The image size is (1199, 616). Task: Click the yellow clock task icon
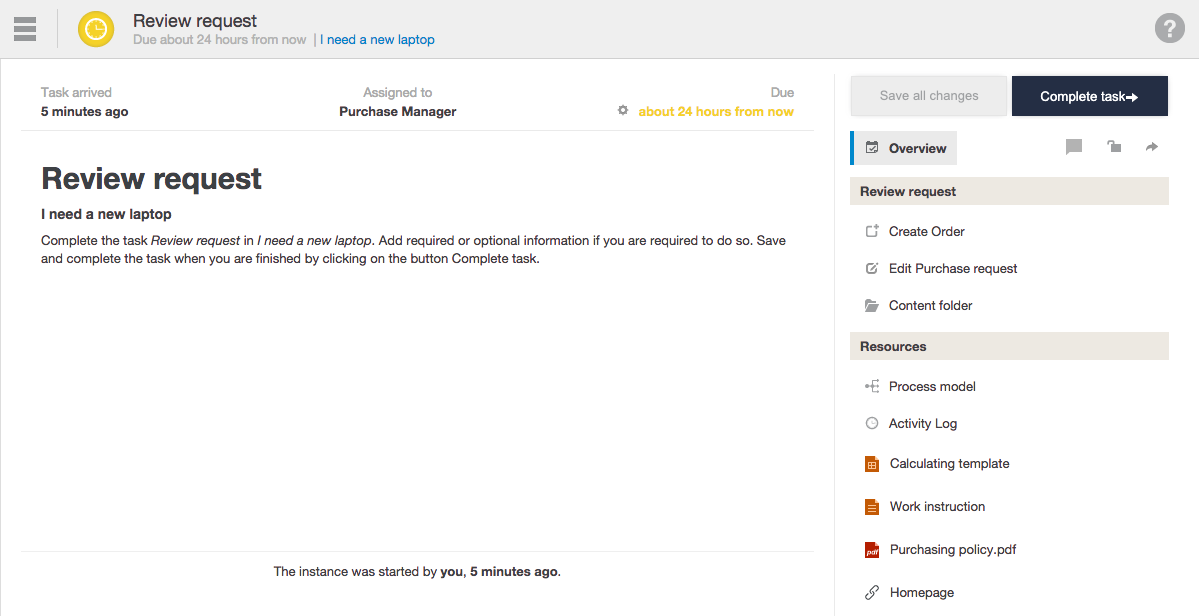coord(96,29)
